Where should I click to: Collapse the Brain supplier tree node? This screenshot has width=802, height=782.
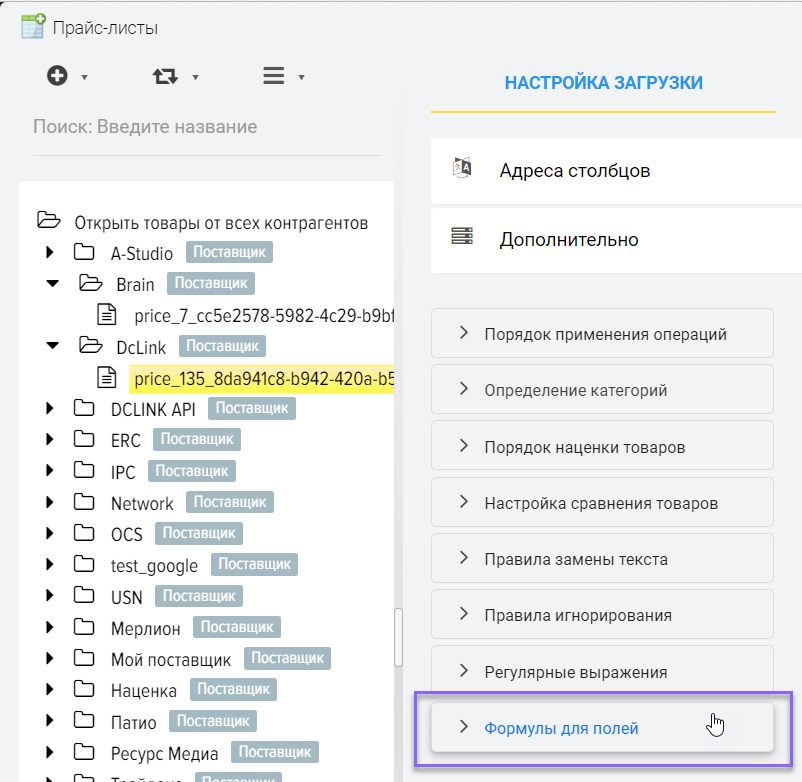coord(52,284)
